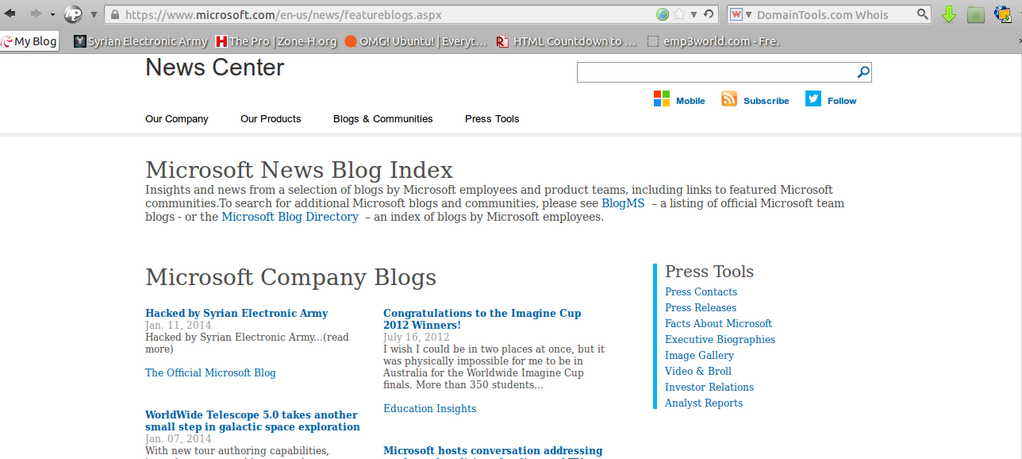The image size is (1022, 459).
Task: Click the News Center heading
Action: tap(214, 68)
